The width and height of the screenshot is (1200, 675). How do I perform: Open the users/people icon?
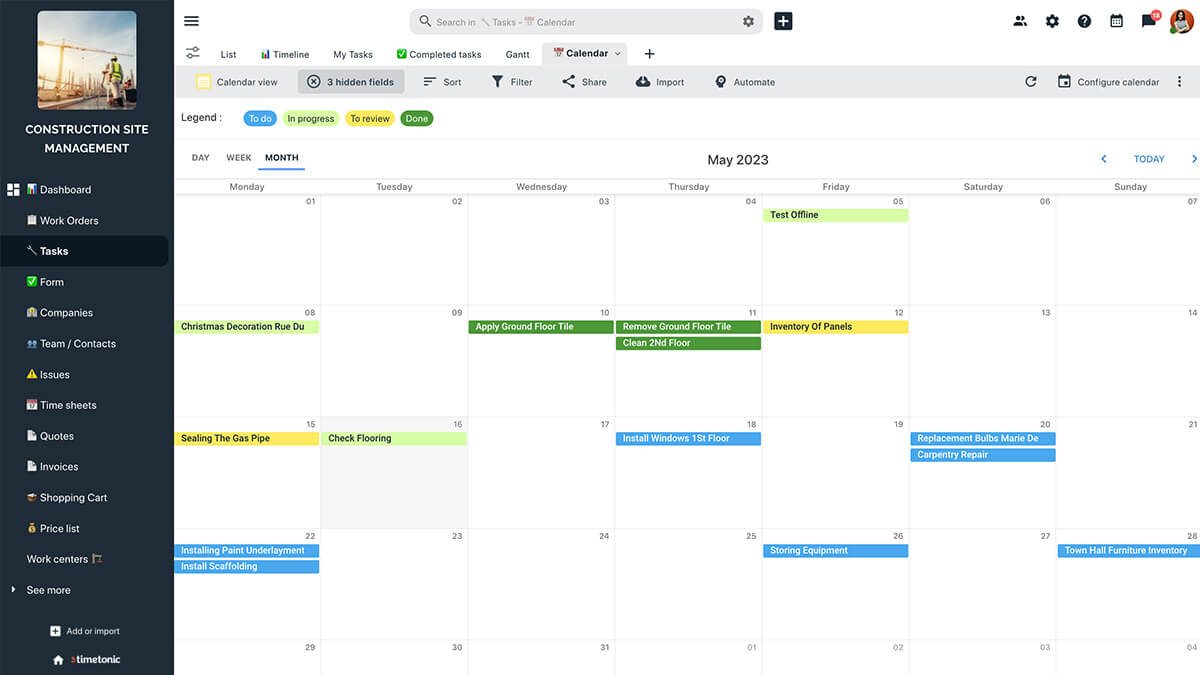click(x=1020, y=21)
